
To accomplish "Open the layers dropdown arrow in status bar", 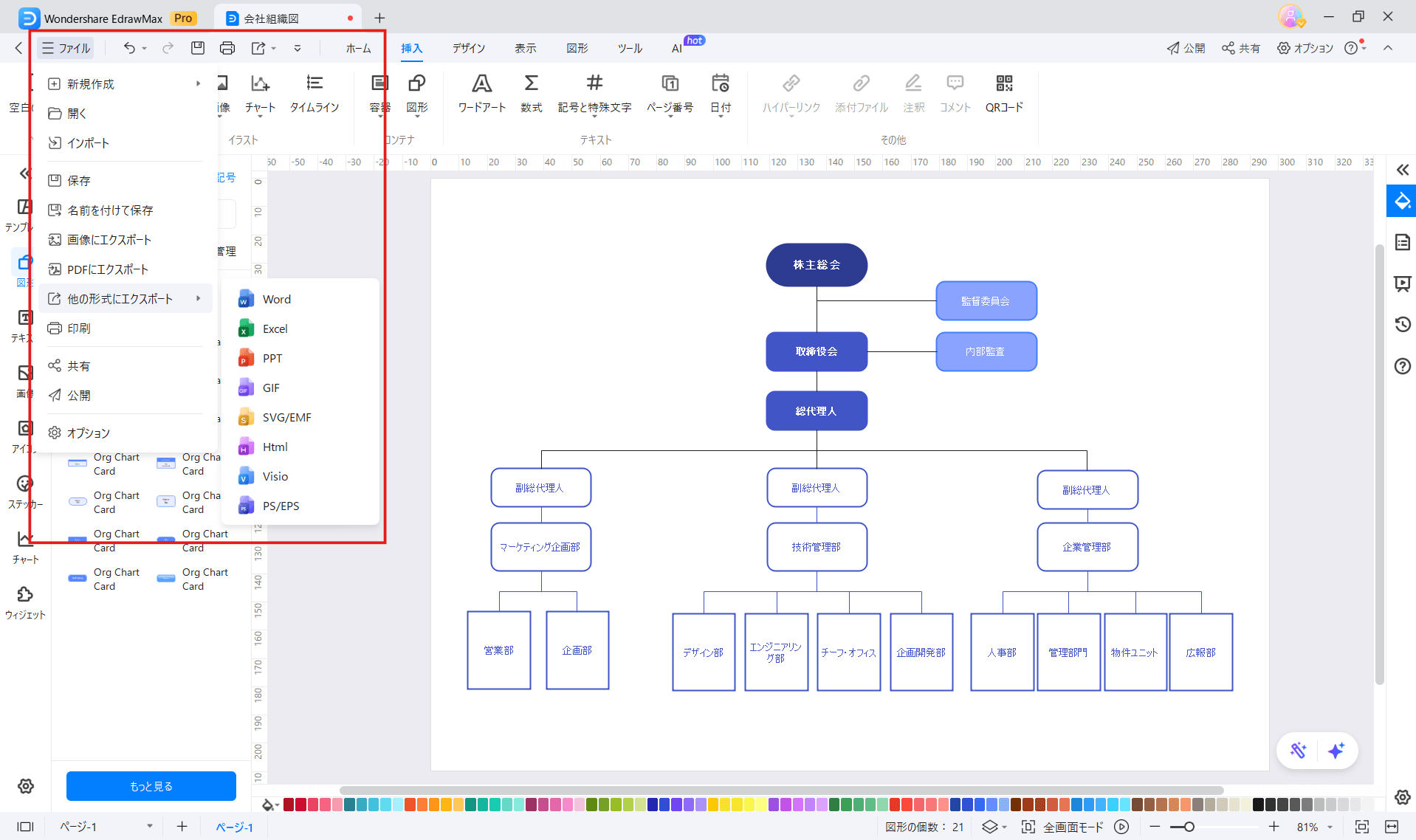I will (x=1004, y=827).
